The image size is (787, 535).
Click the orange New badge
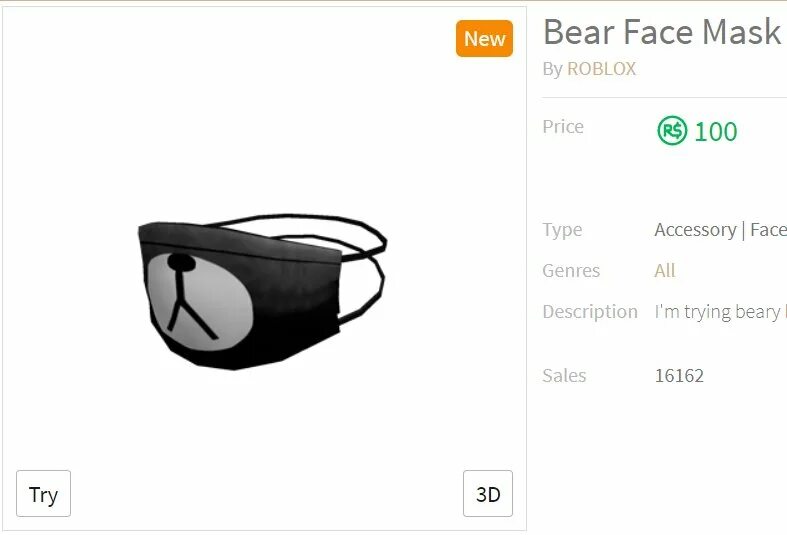pos(484,39)
